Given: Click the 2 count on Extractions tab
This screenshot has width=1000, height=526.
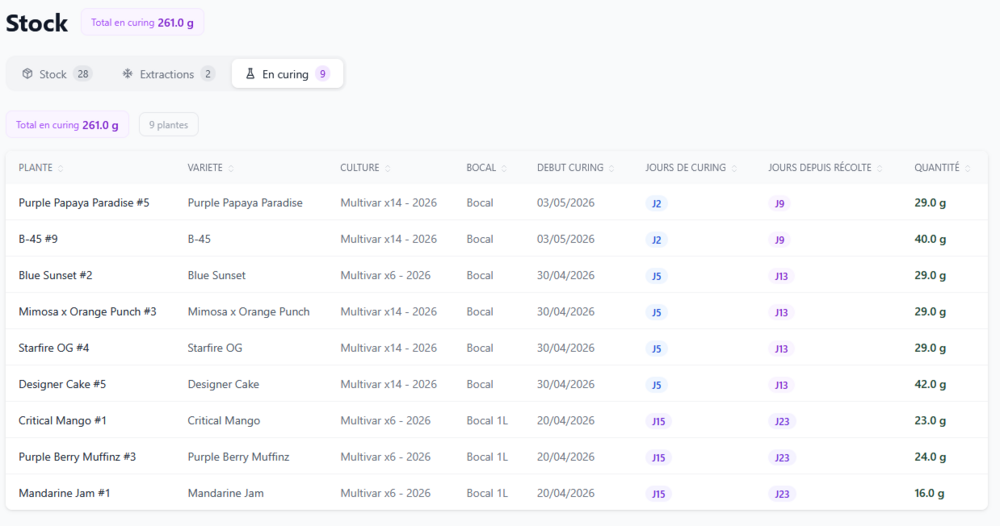Looking at the screenshot, I should coord(207,74).
